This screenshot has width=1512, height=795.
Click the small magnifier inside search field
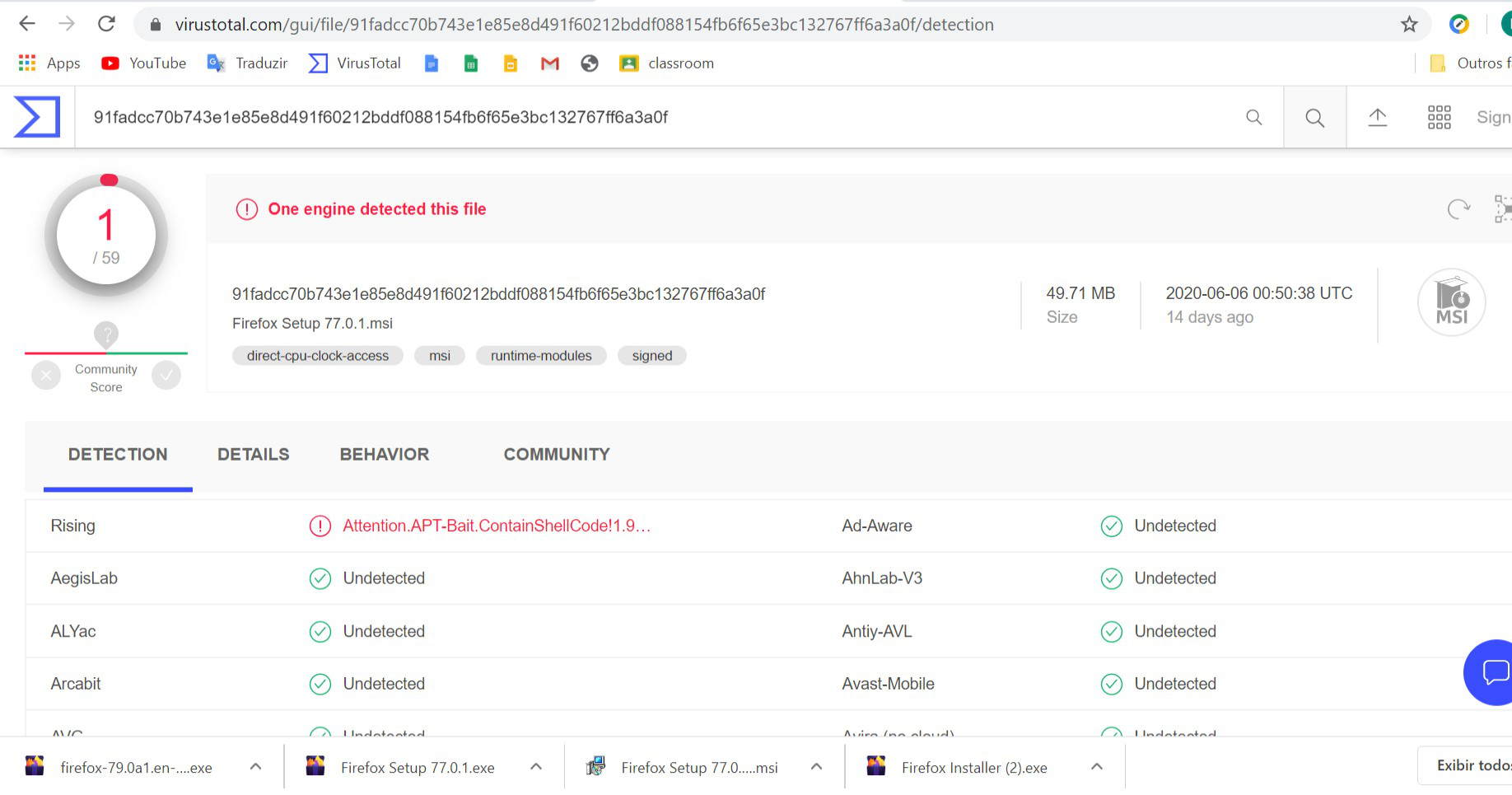point(1253,117)
